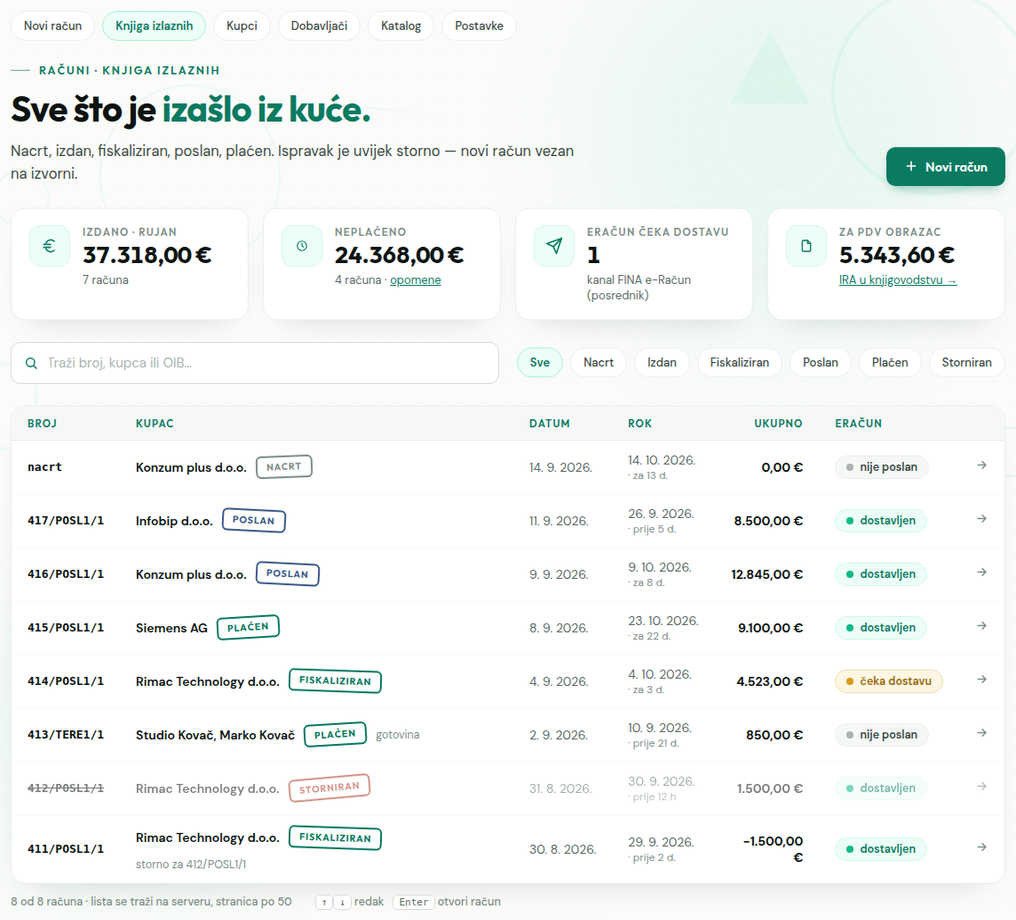Select customer Infobip d.o.o.

174,521
